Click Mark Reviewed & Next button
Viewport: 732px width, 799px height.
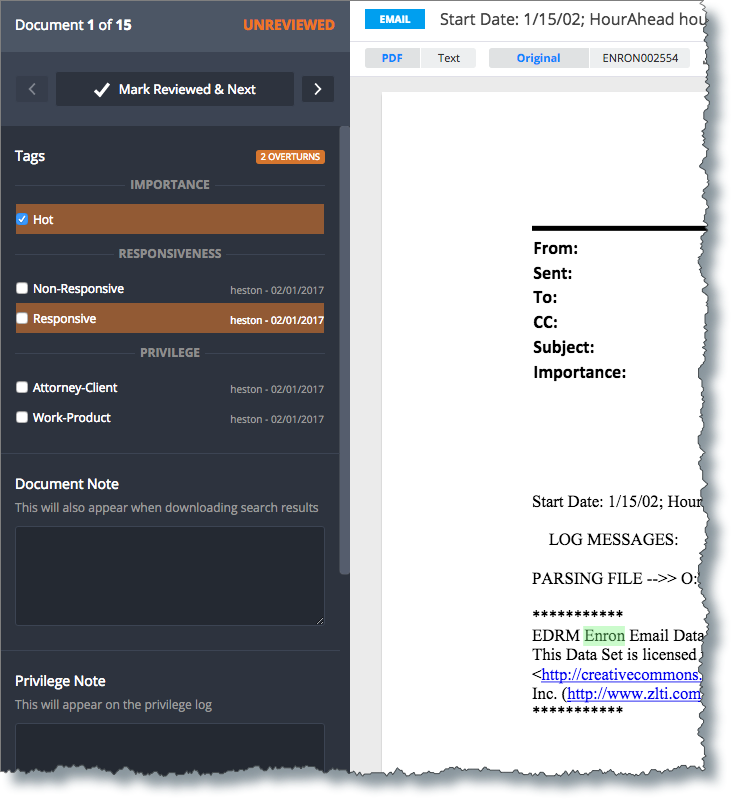[x=175, y=89]
